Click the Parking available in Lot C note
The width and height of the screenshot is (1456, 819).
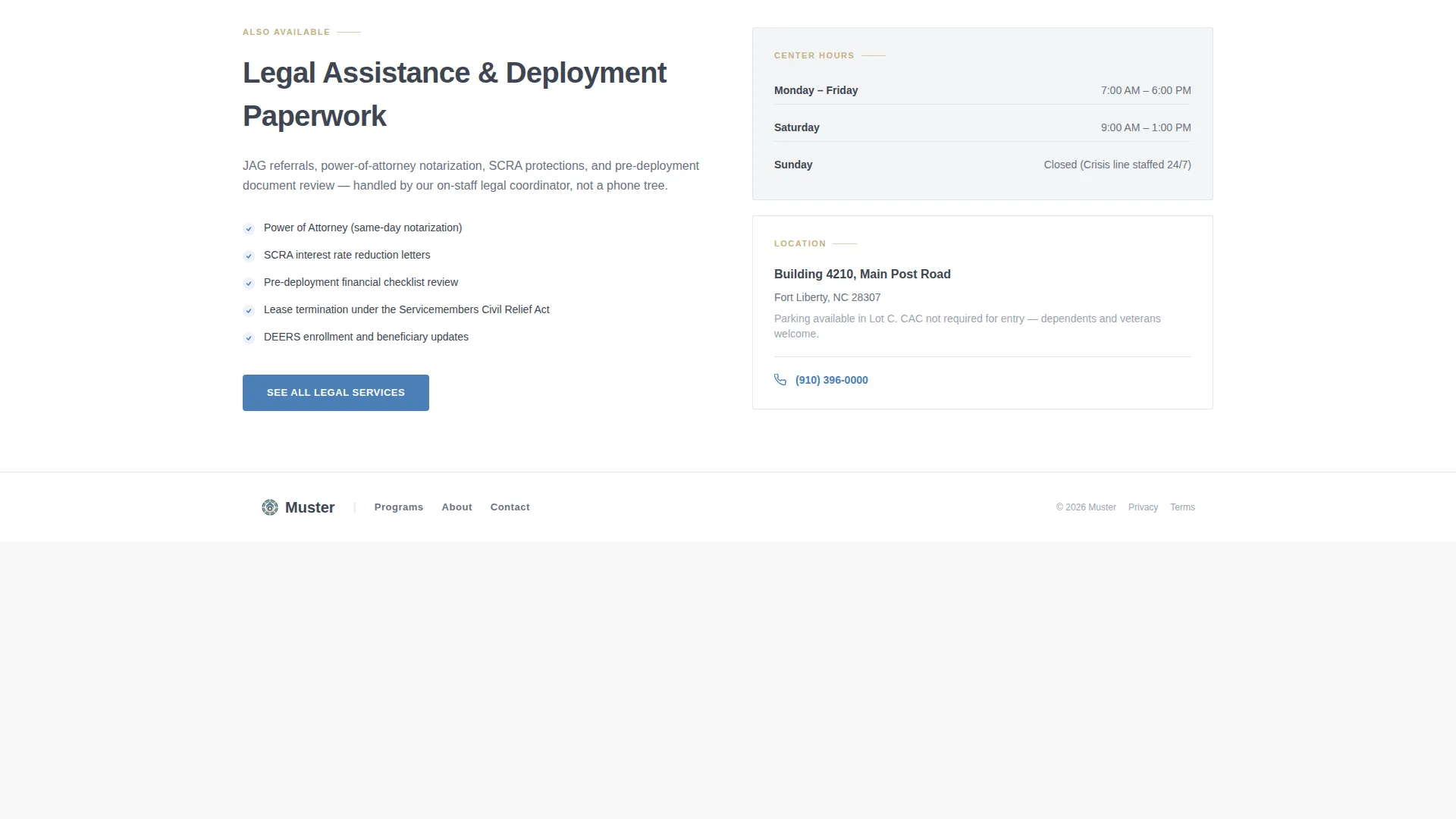968,326
